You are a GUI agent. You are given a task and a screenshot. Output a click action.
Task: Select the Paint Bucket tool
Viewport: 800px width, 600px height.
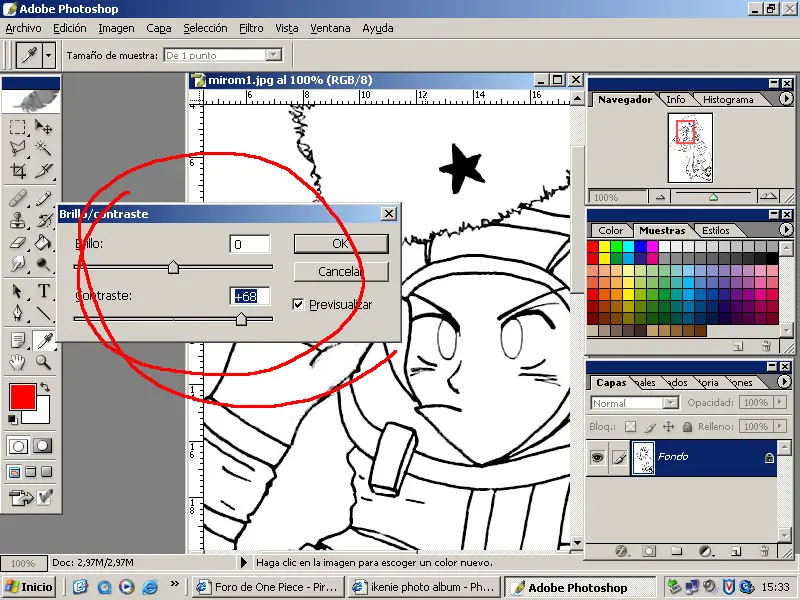pos(43,242)
